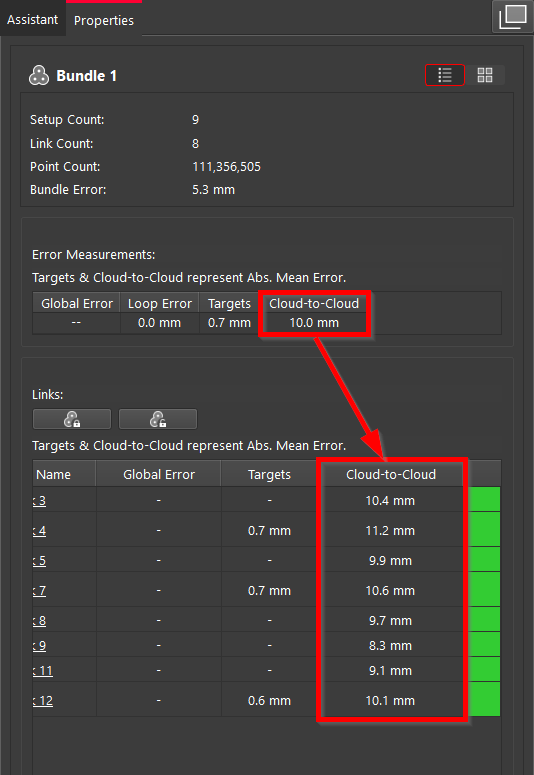
Task: Open link 11 in the links table
Action: [x=43, y=671]
